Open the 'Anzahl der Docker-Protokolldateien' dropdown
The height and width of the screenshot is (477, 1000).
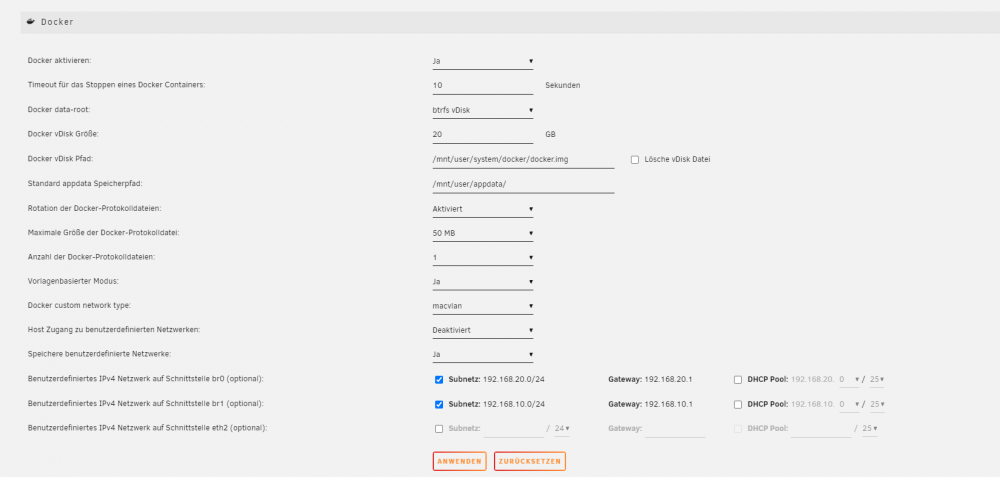pos(483,258)
